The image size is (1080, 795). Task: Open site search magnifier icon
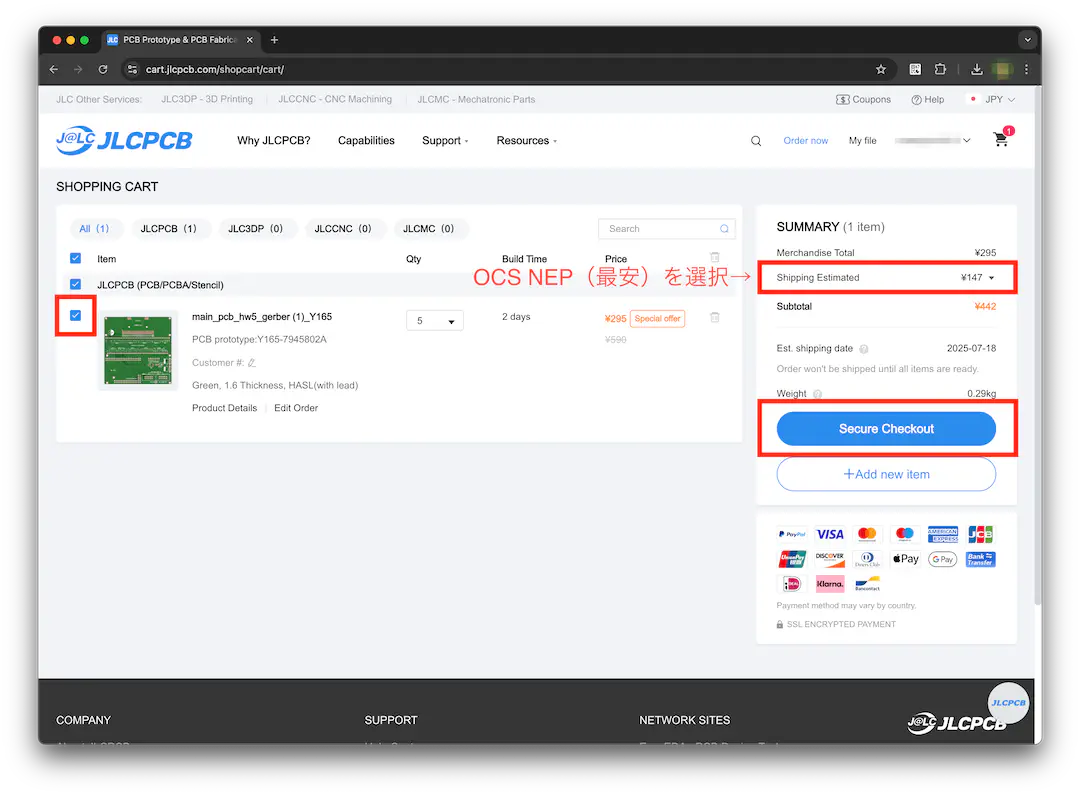756,141
